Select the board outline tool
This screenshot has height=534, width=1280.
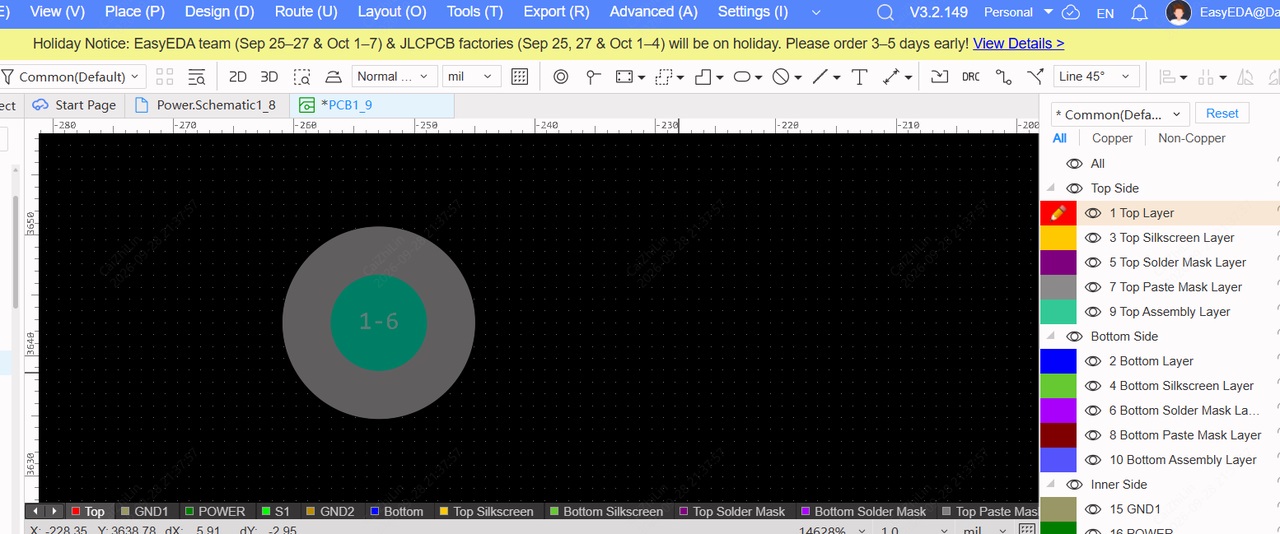click(704, 77)
